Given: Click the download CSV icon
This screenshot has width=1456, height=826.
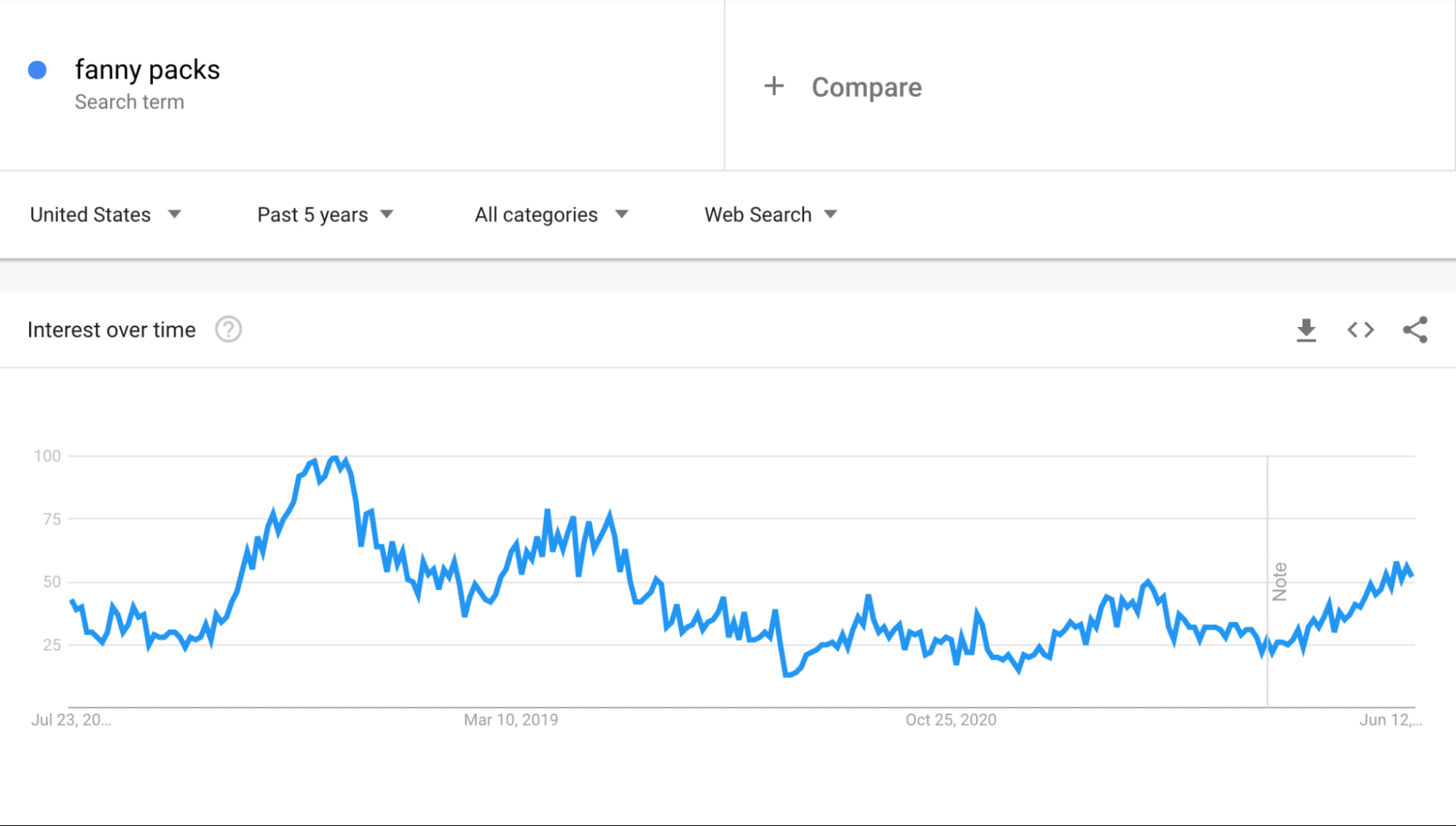Looking at the screenshot, I should (x=1306, y=330).
